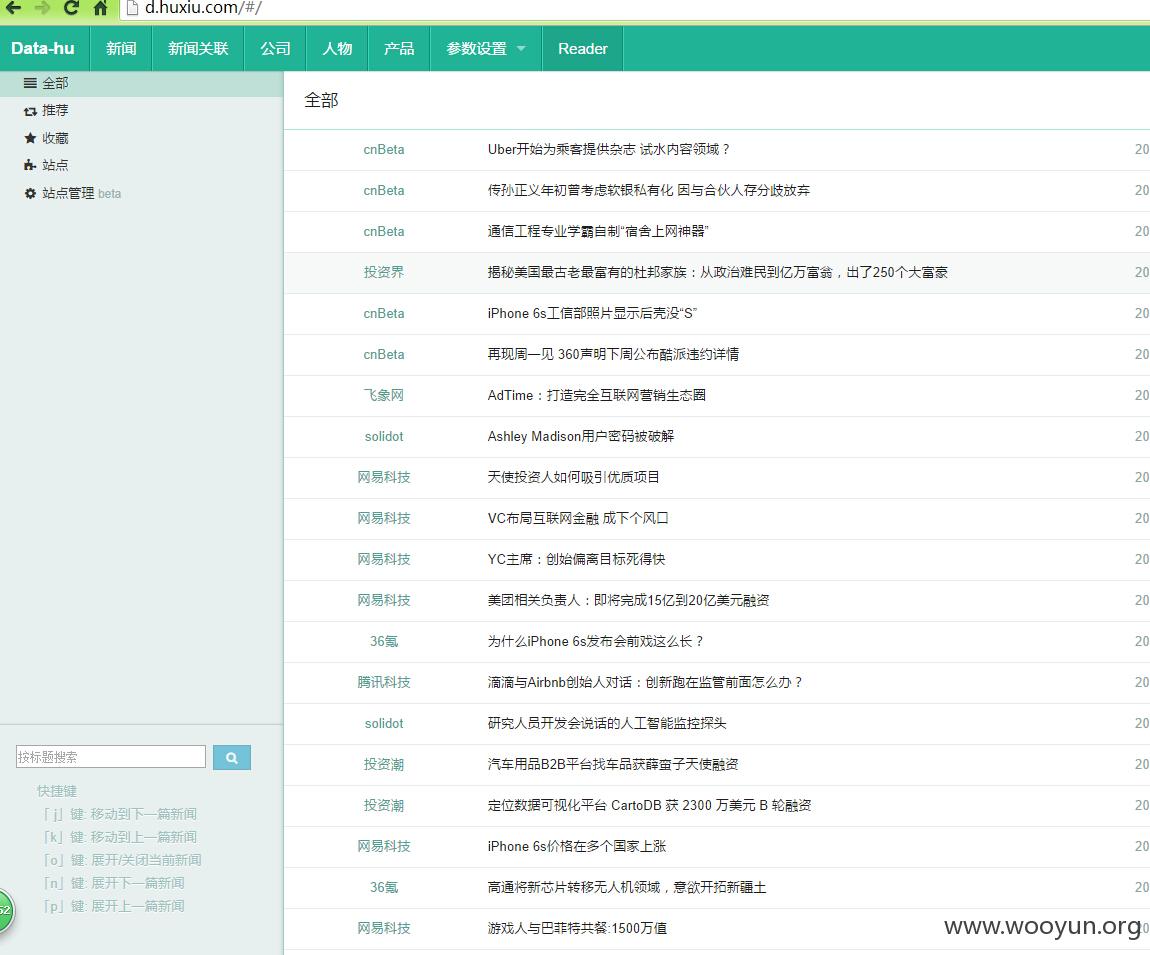1150x955 pixels.
Task: Click 36氪 source in 高通 row
Action: pyautogui.click(x=384, y=888)
